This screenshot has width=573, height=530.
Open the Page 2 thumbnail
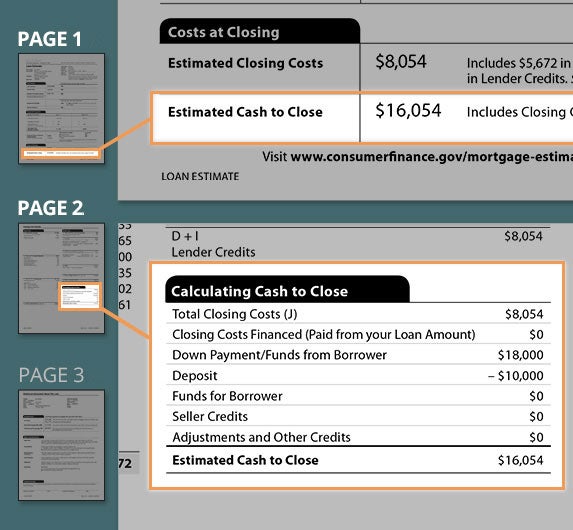pyautogui.click(x=61, y=278)
